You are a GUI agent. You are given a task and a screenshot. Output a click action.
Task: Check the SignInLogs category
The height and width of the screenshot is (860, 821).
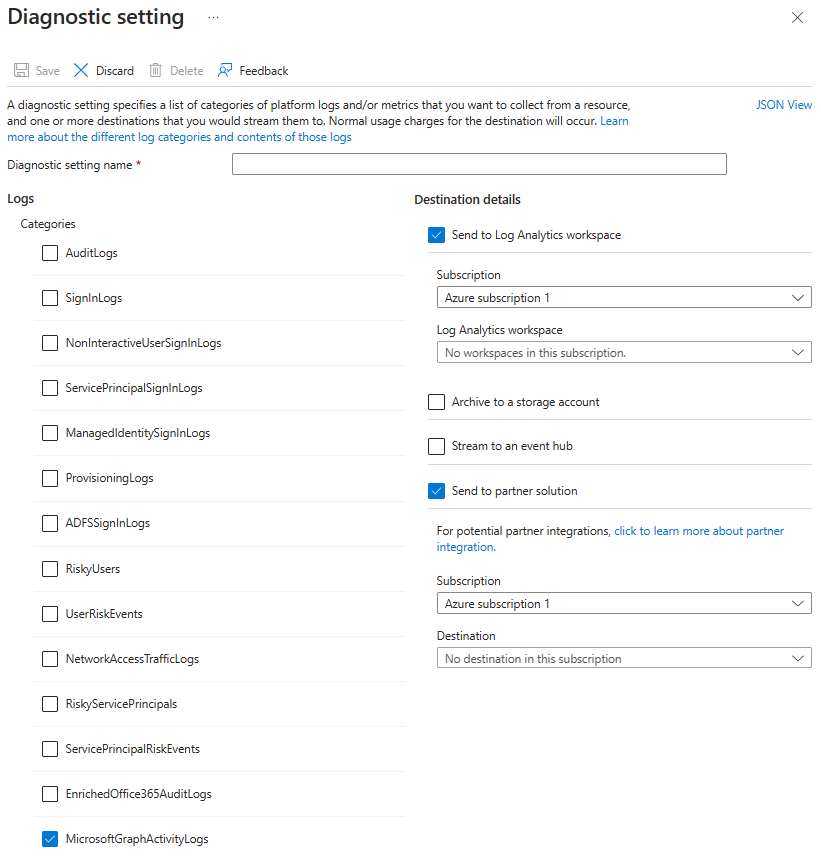tap(50, 298)
